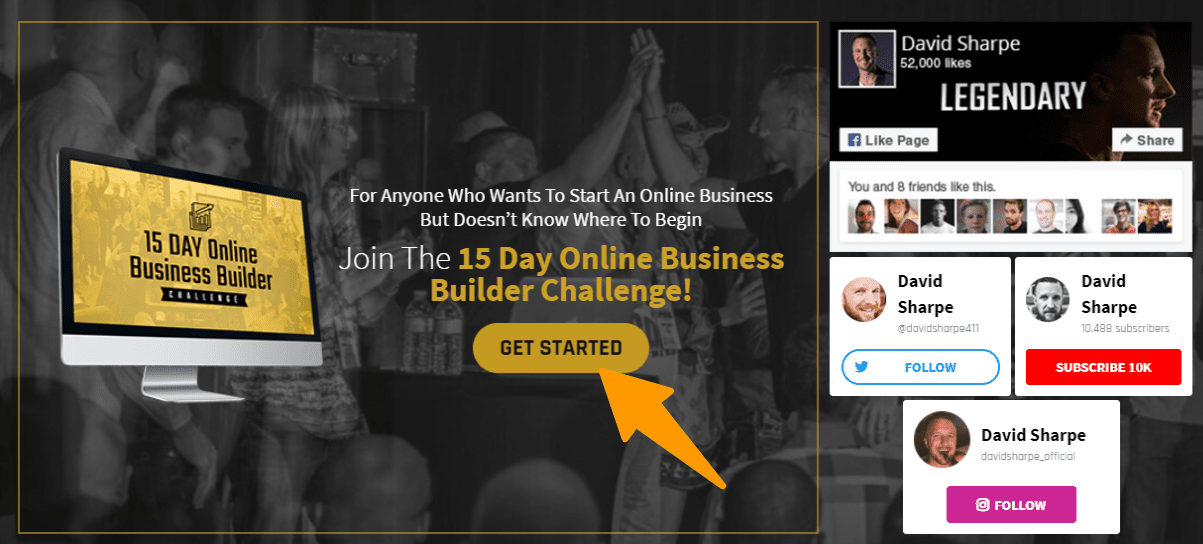Viewport: 1203px width, 544px height.
Task: Click the Facebook Share button
Action: [1147, 140]
